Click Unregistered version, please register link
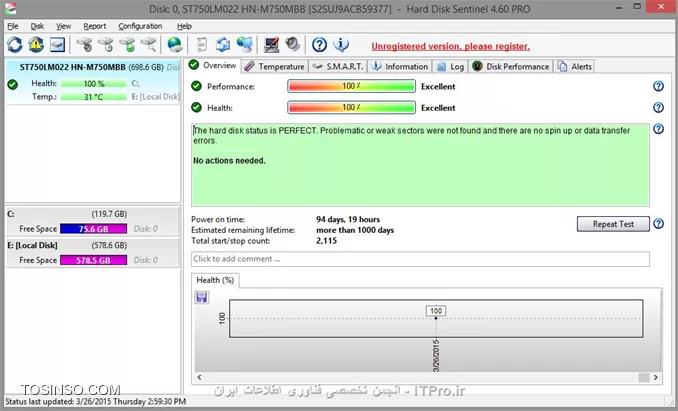The height and width of the screenshot is (411, 678). (x=451, y=46)
